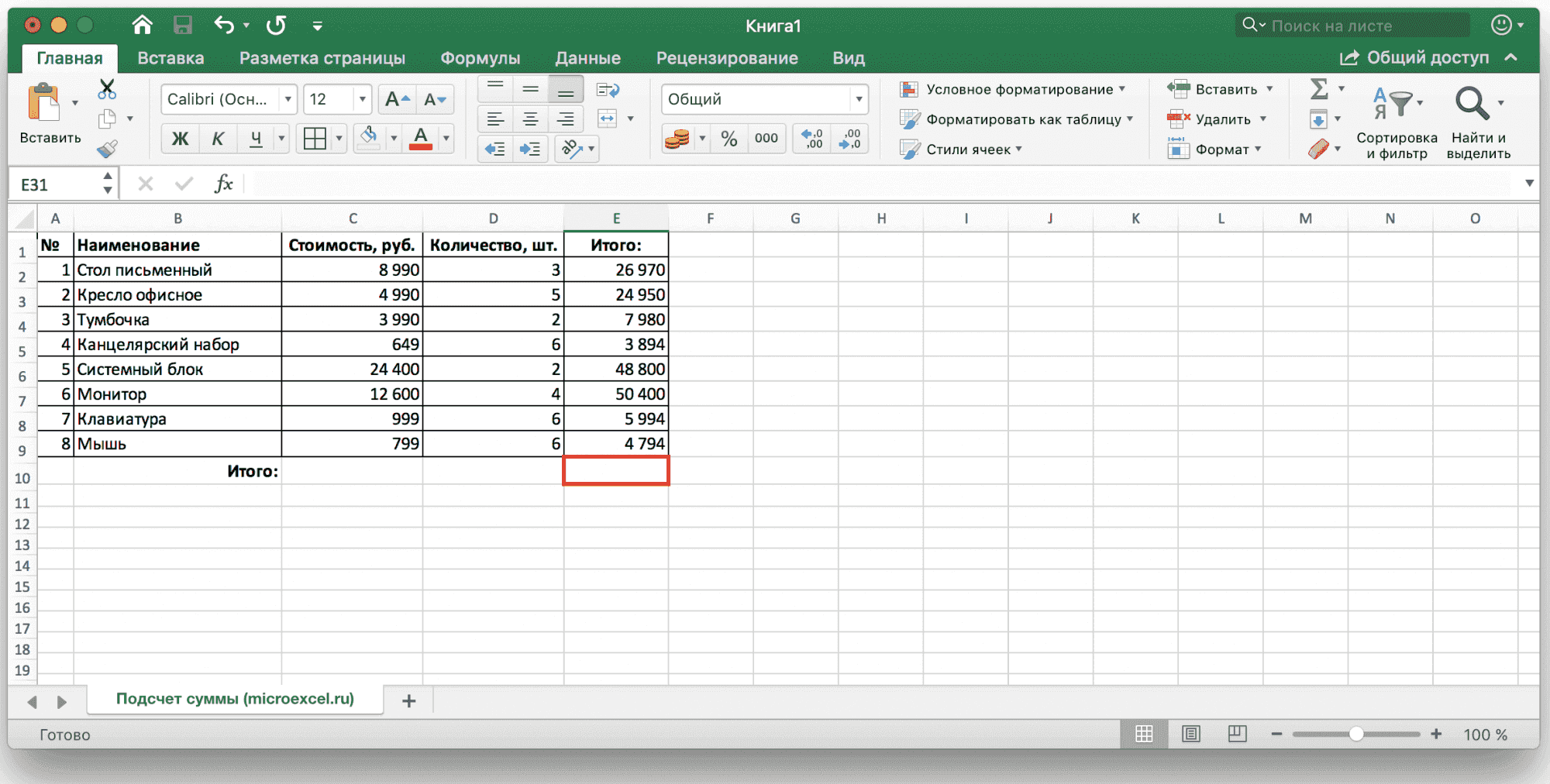Toggle italic formatting (К)
This screenshot has height=784, width=1550.
pyautogui.click(x=218, y=139)
